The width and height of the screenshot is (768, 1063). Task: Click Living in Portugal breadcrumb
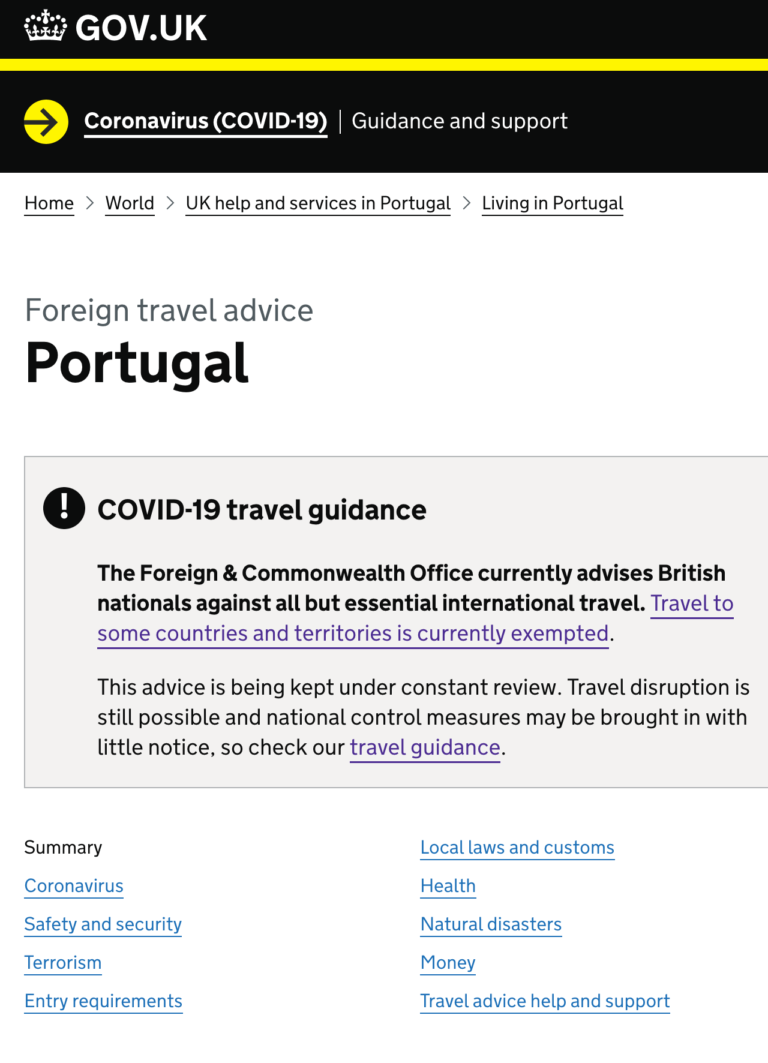click(x=552, y=203)
